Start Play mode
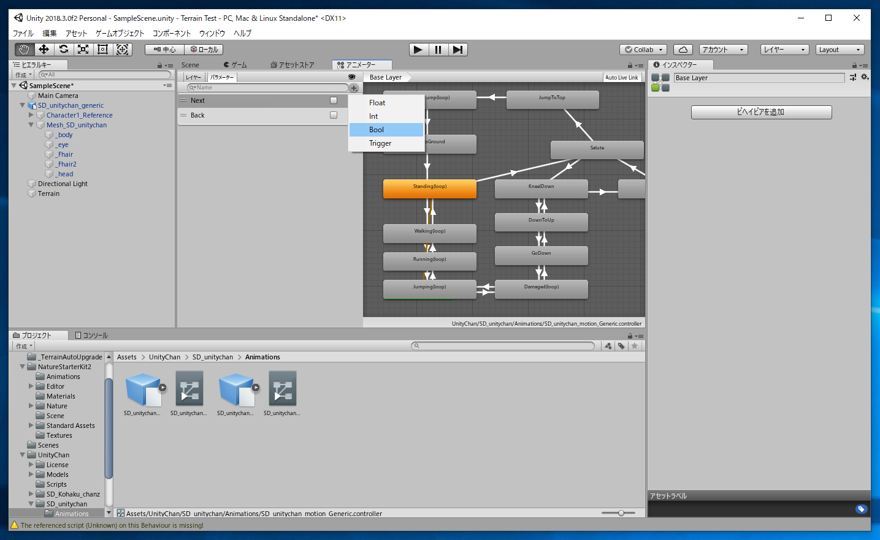Screen dimensions: 880x540 (x=418, y=49)
